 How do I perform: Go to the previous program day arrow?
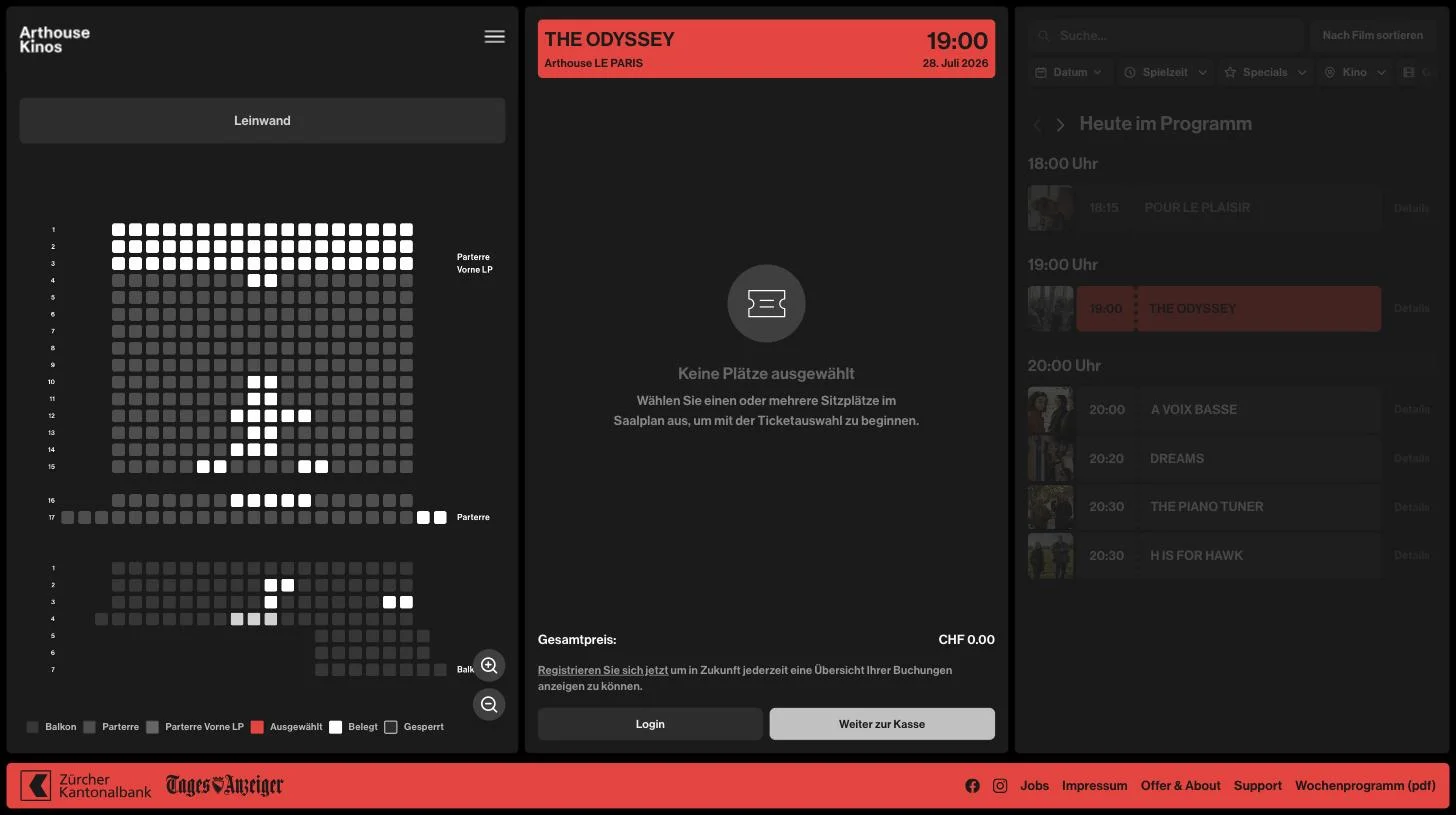point(1037,125)
